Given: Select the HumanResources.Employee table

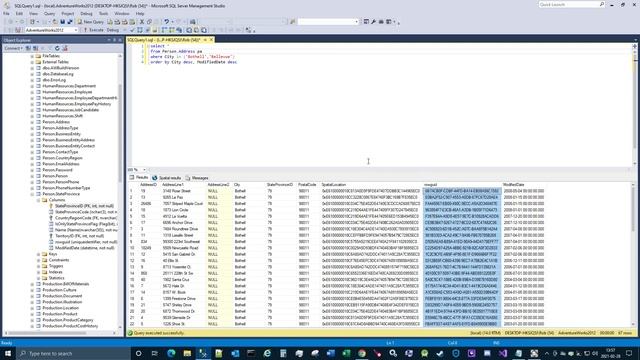Looking at the screenshot, I should tap(67, 92).
